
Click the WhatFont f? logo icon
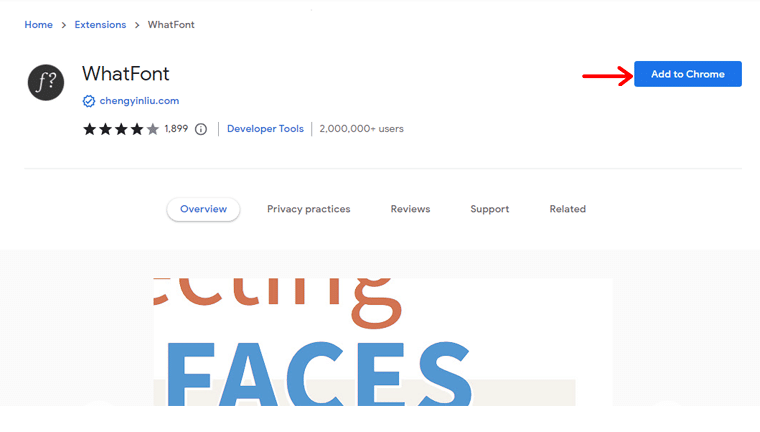tap(46, 82)
